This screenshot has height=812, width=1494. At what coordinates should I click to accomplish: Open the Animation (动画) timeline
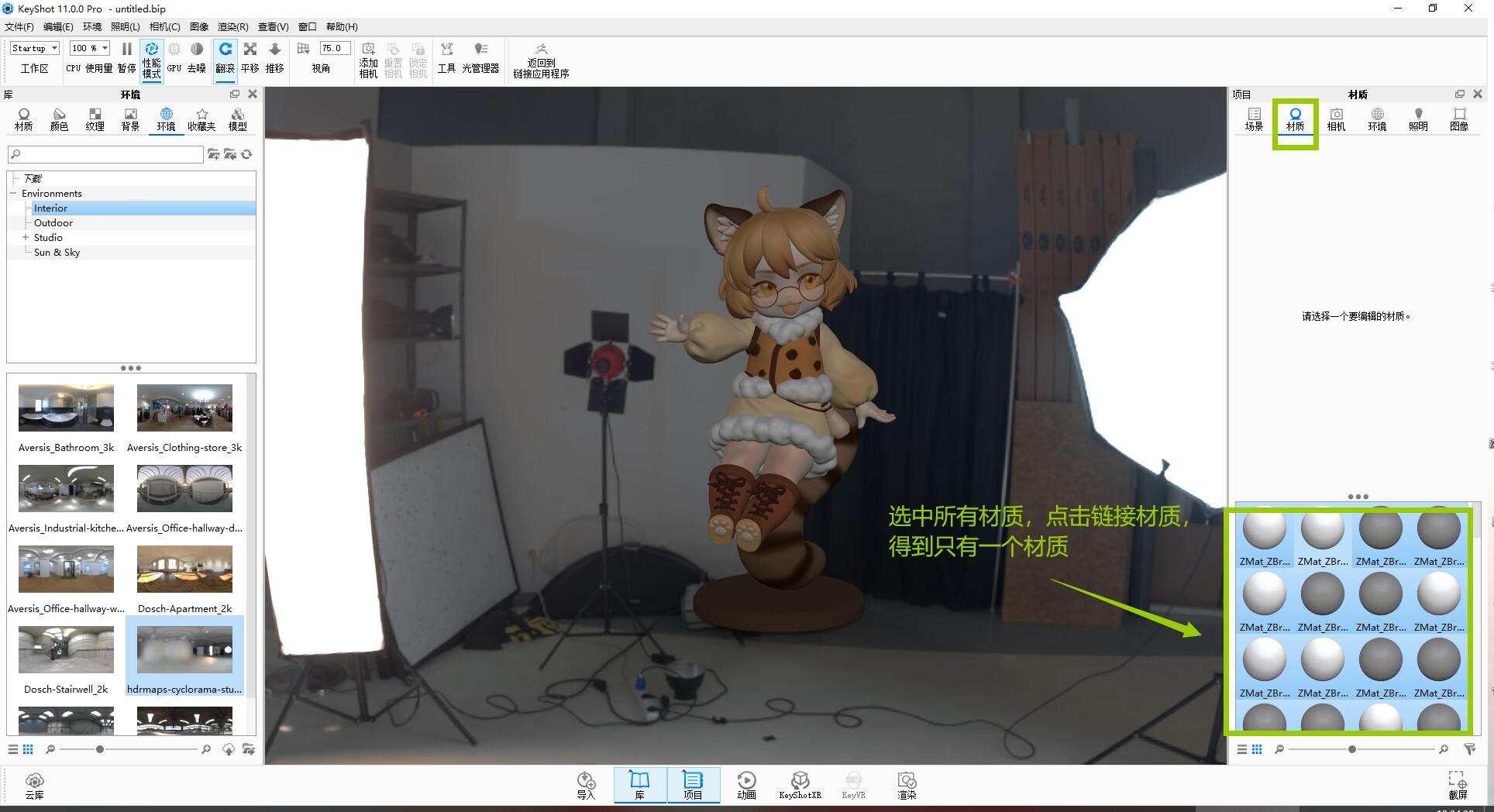point(746,785)
